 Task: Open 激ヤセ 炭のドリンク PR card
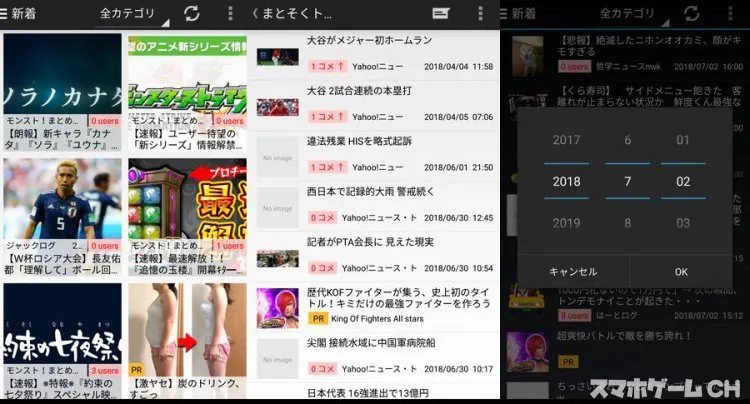pos(187,341)
